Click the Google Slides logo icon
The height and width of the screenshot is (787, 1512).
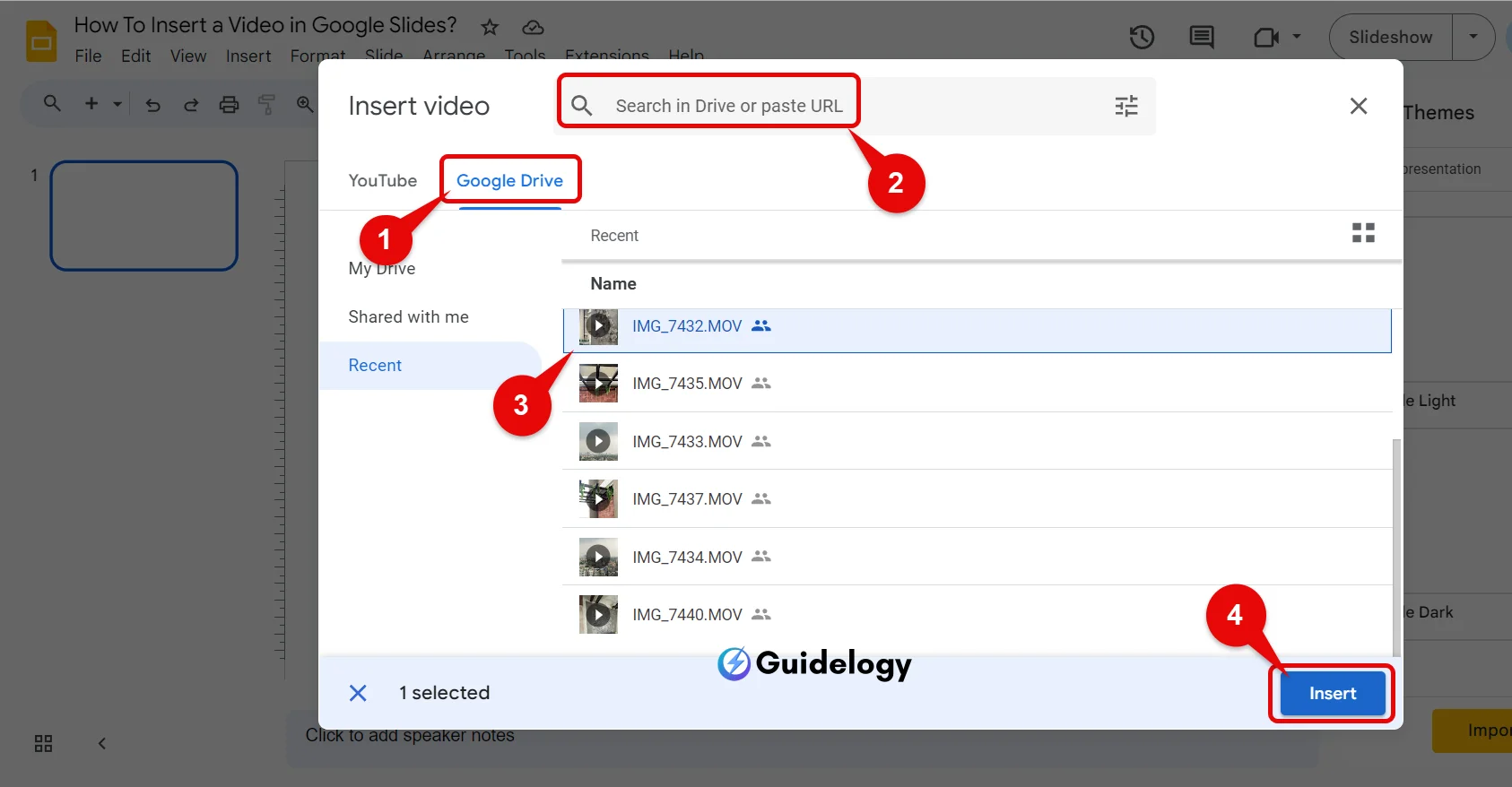coord(41,42)
